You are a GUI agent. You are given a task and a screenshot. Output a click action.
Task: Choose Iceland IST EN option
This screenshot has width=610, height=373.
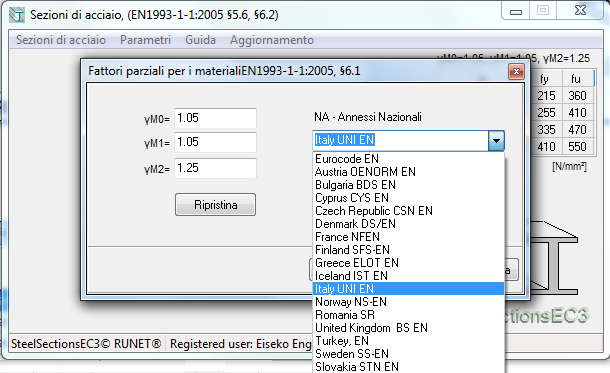tap(408, 276)
